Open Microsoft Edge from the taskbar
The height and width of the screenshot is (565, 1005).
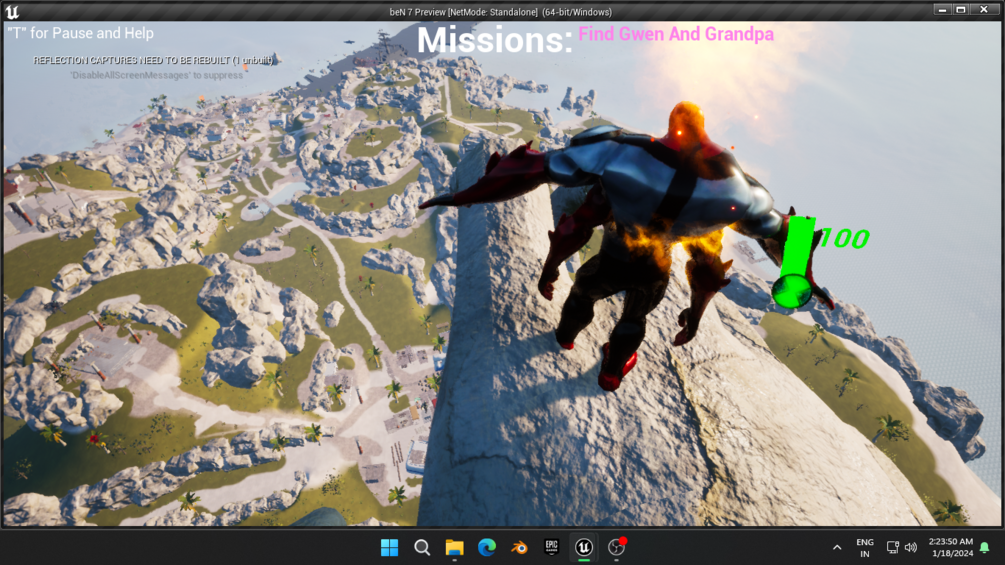(487, 548)
